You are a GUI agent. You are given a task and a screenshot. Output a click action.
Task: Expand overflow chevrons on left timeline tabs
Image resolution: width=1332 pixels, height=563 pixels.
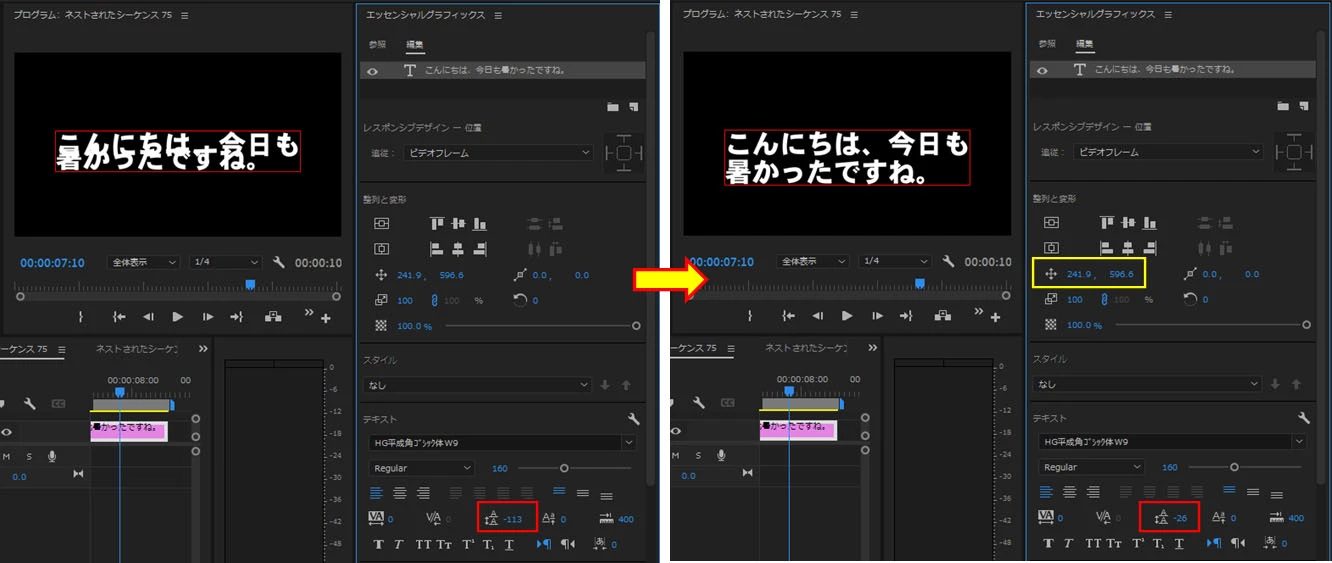[203, 349]
